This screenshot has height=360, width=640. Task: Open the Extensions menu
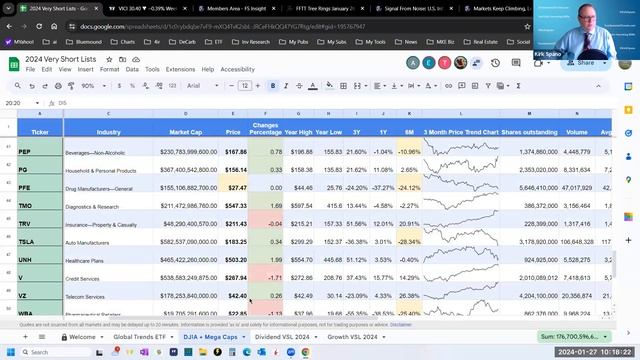click(x=180, y=69)
